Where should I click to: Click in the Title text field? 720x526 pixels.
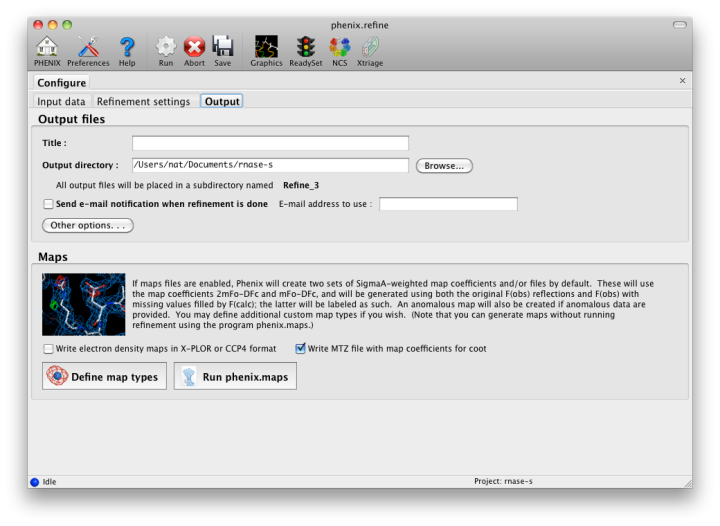pyautogui.click(x=270, y=143)
